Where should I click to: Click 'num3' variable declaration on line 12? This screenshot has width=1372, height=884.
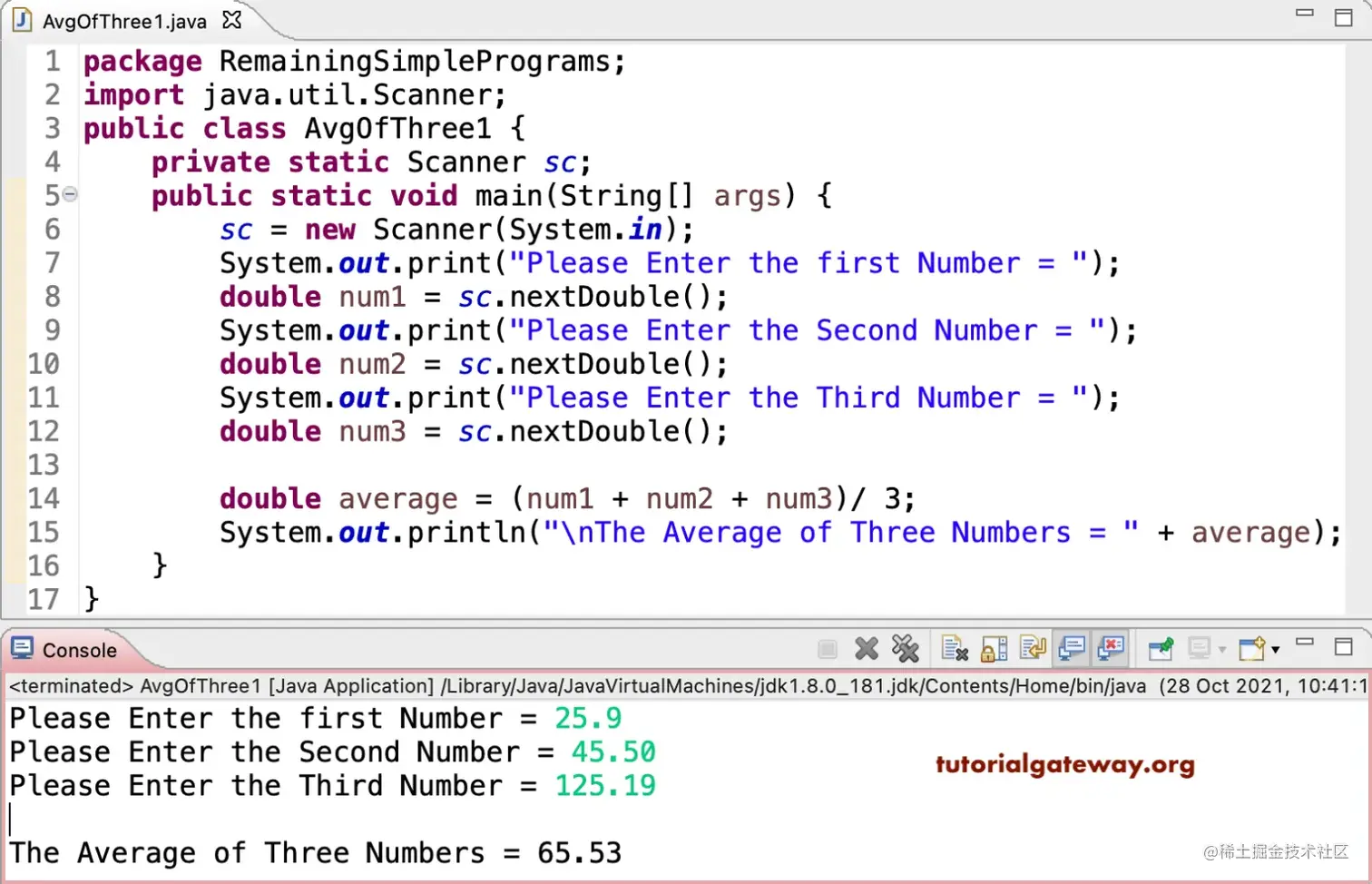click(372, 431)
